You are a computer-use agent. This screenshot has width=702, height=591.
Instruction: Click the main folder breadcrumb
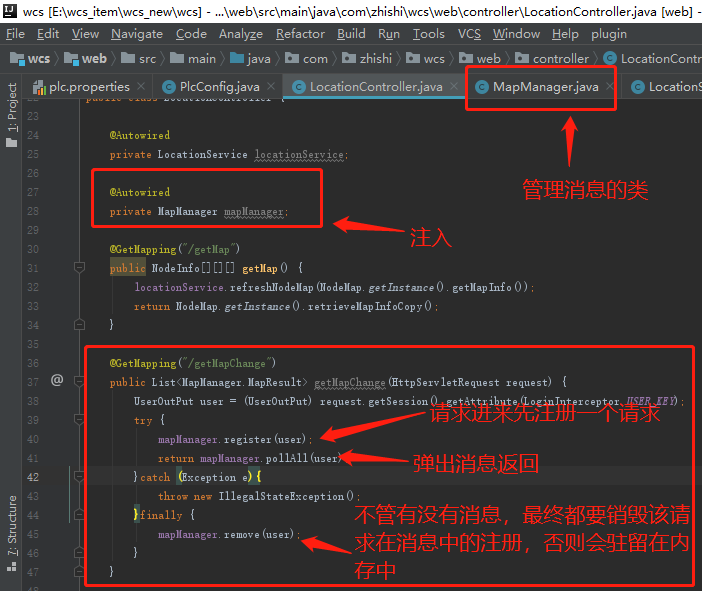193,59
